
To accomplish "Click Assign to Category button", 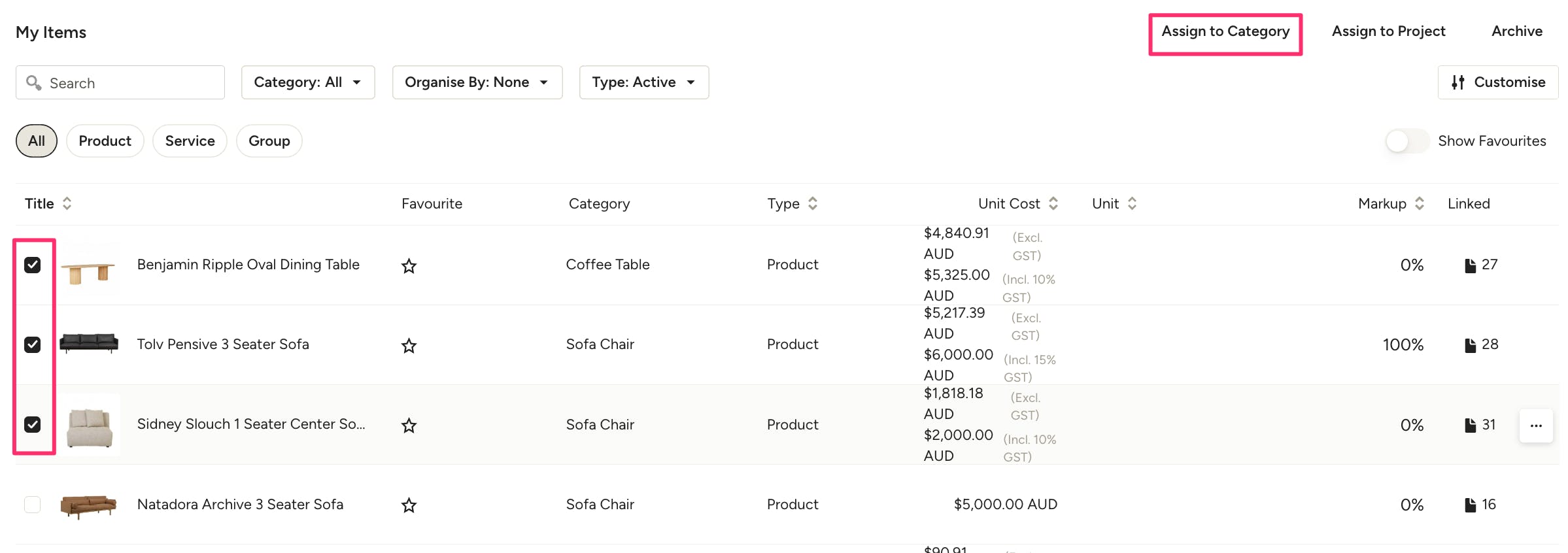I will tap(1225, 32).
